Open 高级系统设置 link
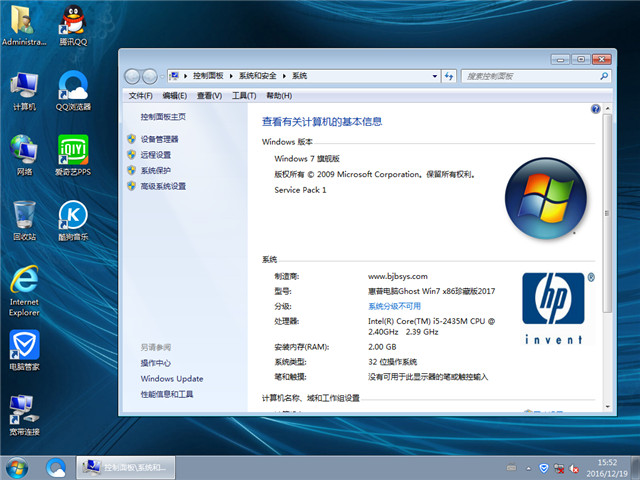Screen dimensions: 640x480 163,186
